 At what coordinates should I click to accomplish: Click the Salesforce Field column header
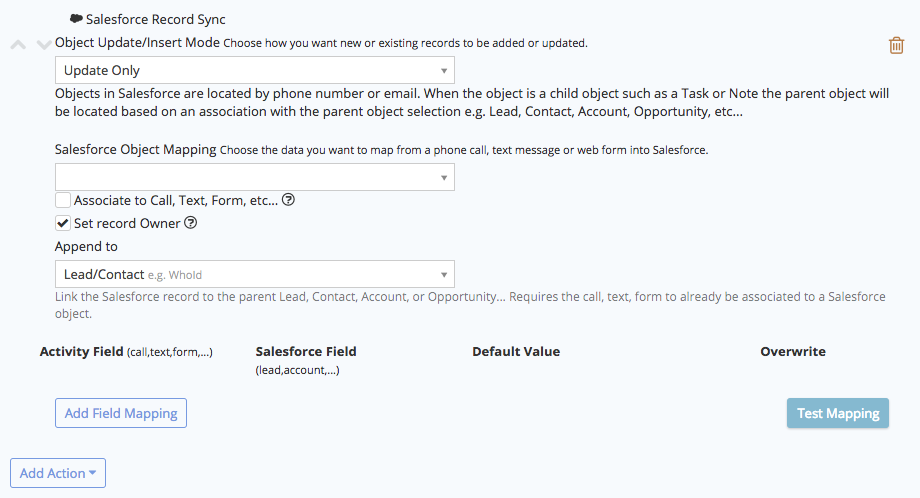coord(306,352)
